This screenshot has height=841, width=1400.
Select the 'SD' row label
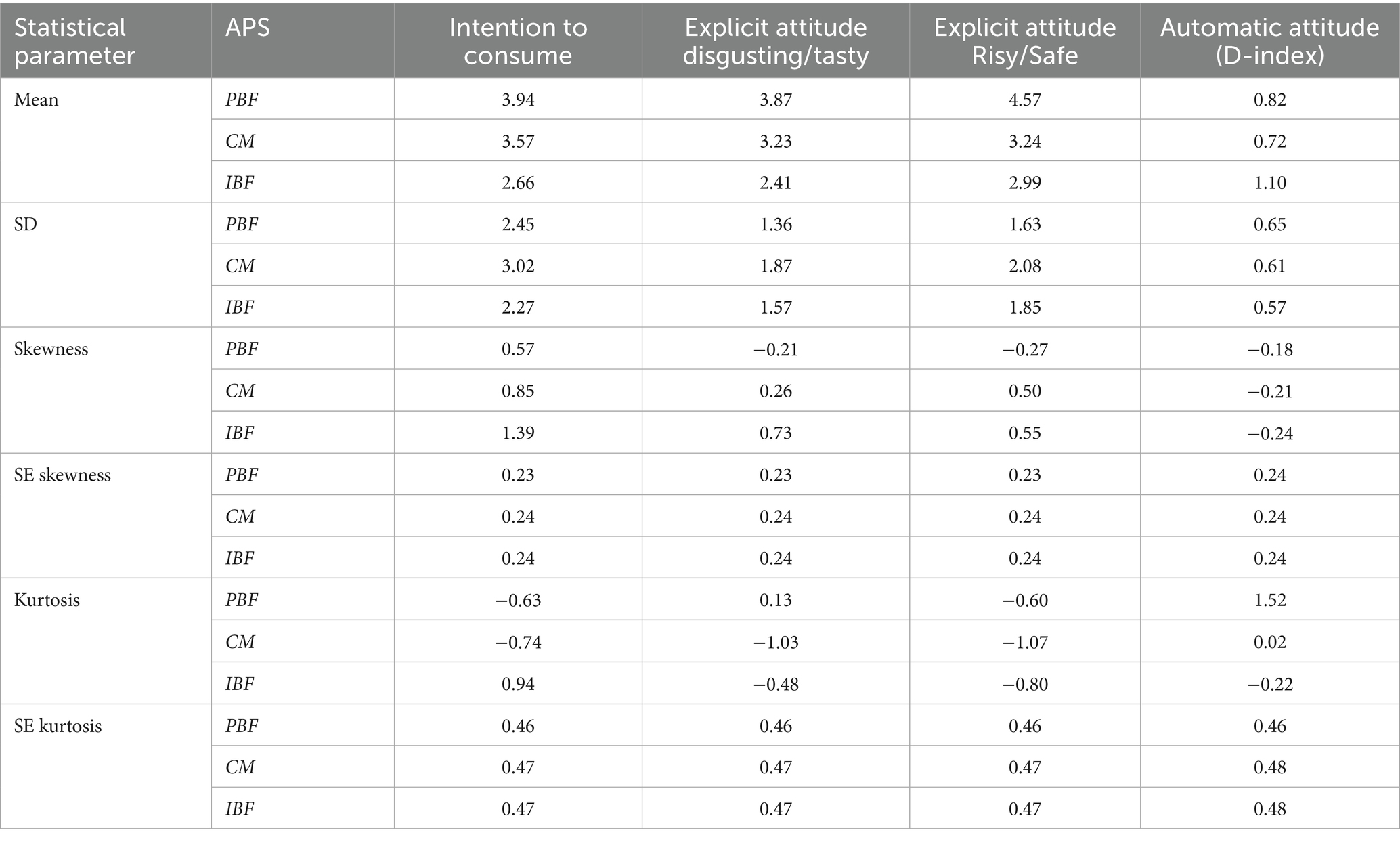pos(26,224)
